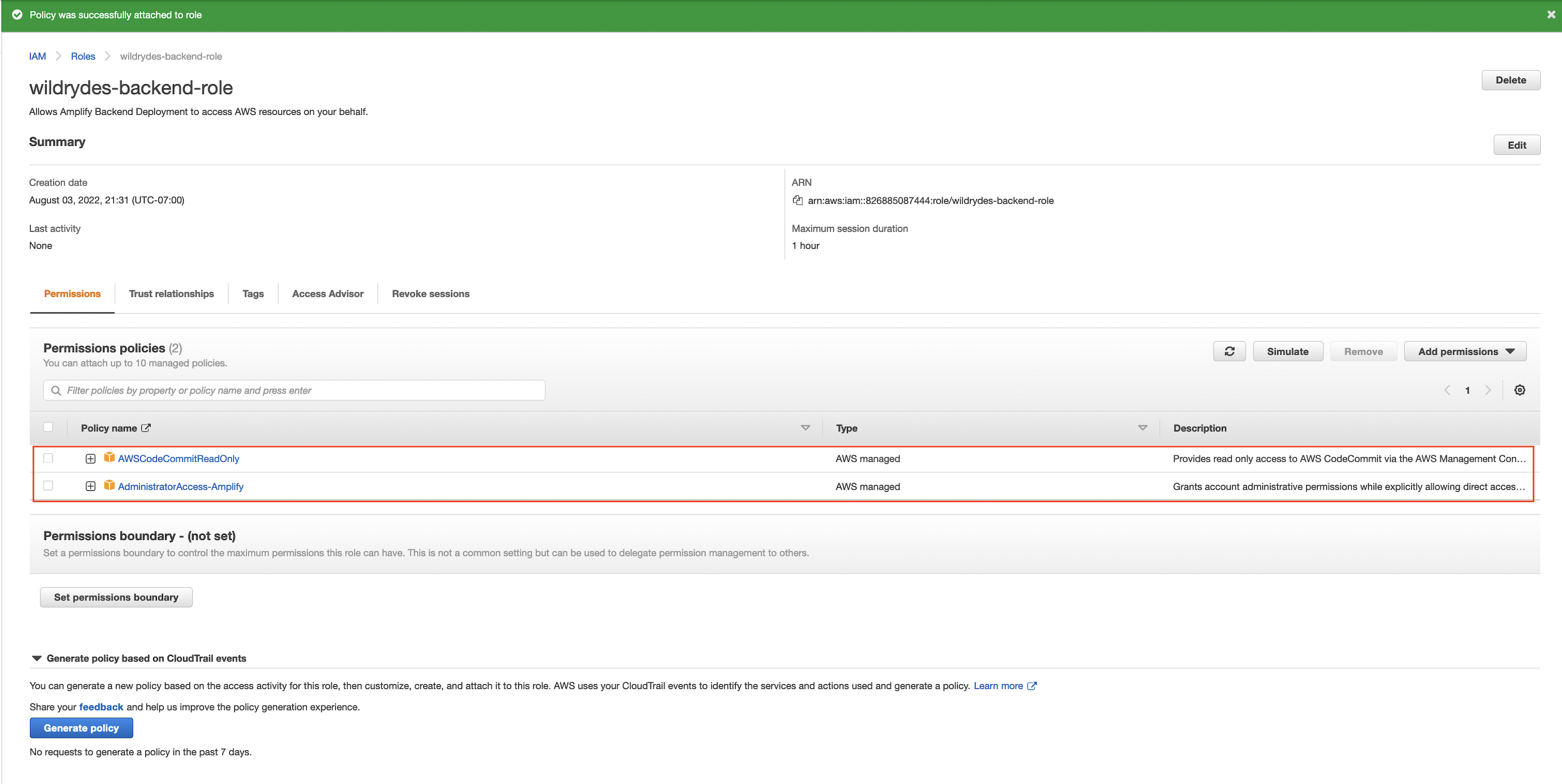Open the table preferences gear icon
The image size is (1562, 784).
pyautogui.click(x=1519, y=390)
